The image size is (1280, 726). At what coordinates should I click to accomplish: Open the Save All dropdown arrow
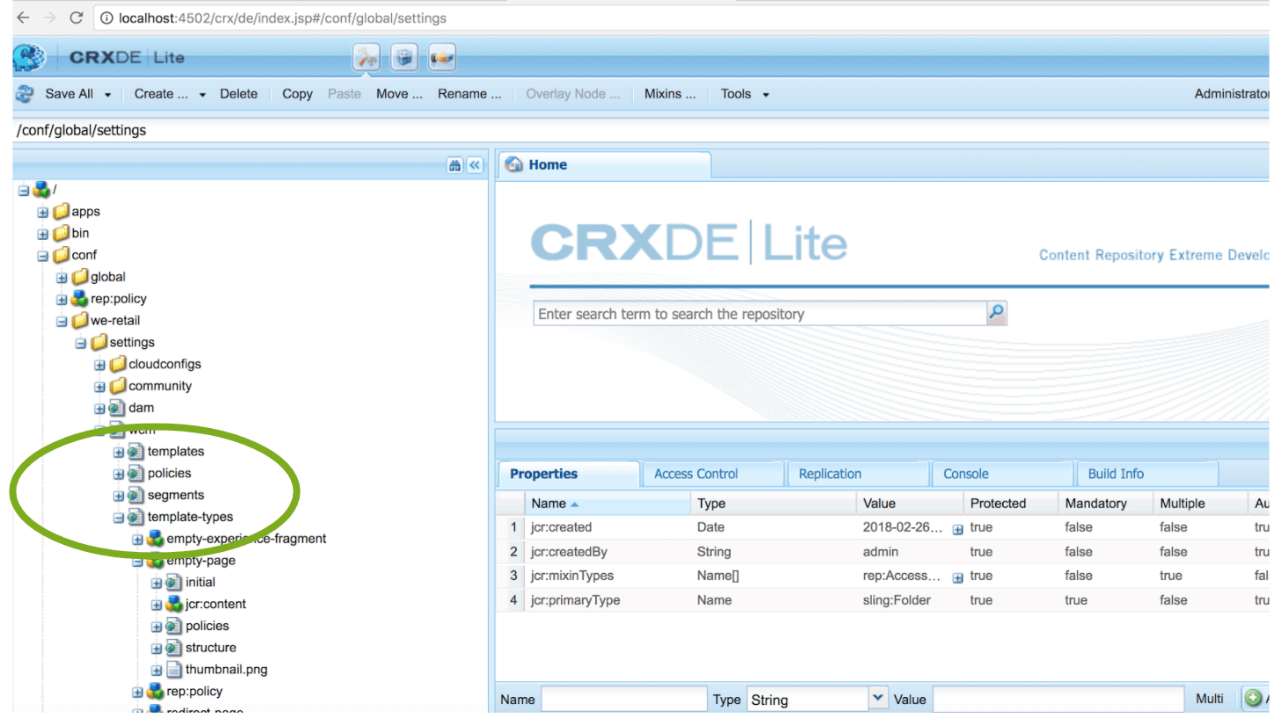point(110,94)
